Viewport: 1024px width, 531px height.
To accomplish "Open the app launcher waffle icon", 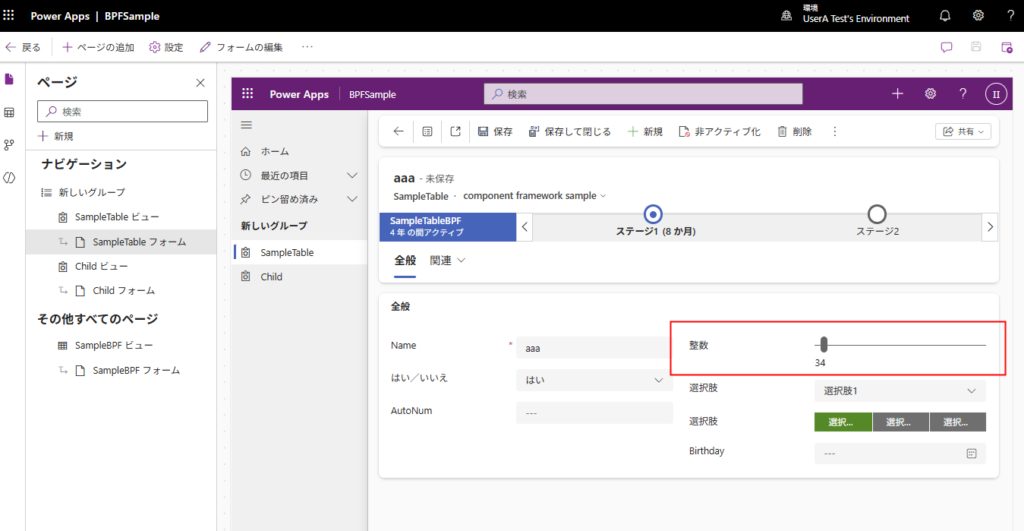I will [10, 16].
